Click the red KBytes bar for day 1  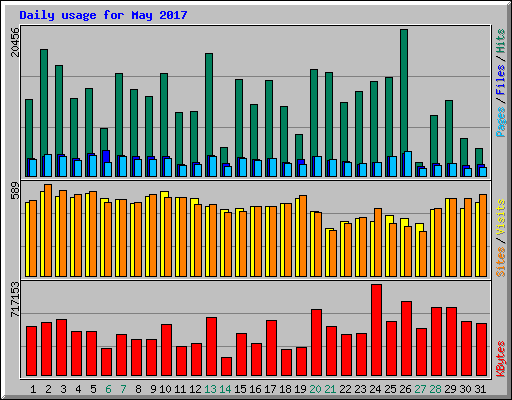tap(31, 351)
